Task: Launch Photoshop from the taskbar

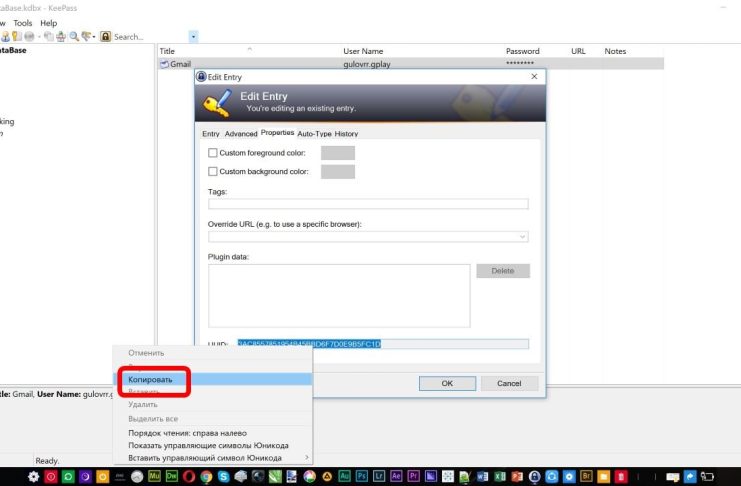Action: coord(362,476)
